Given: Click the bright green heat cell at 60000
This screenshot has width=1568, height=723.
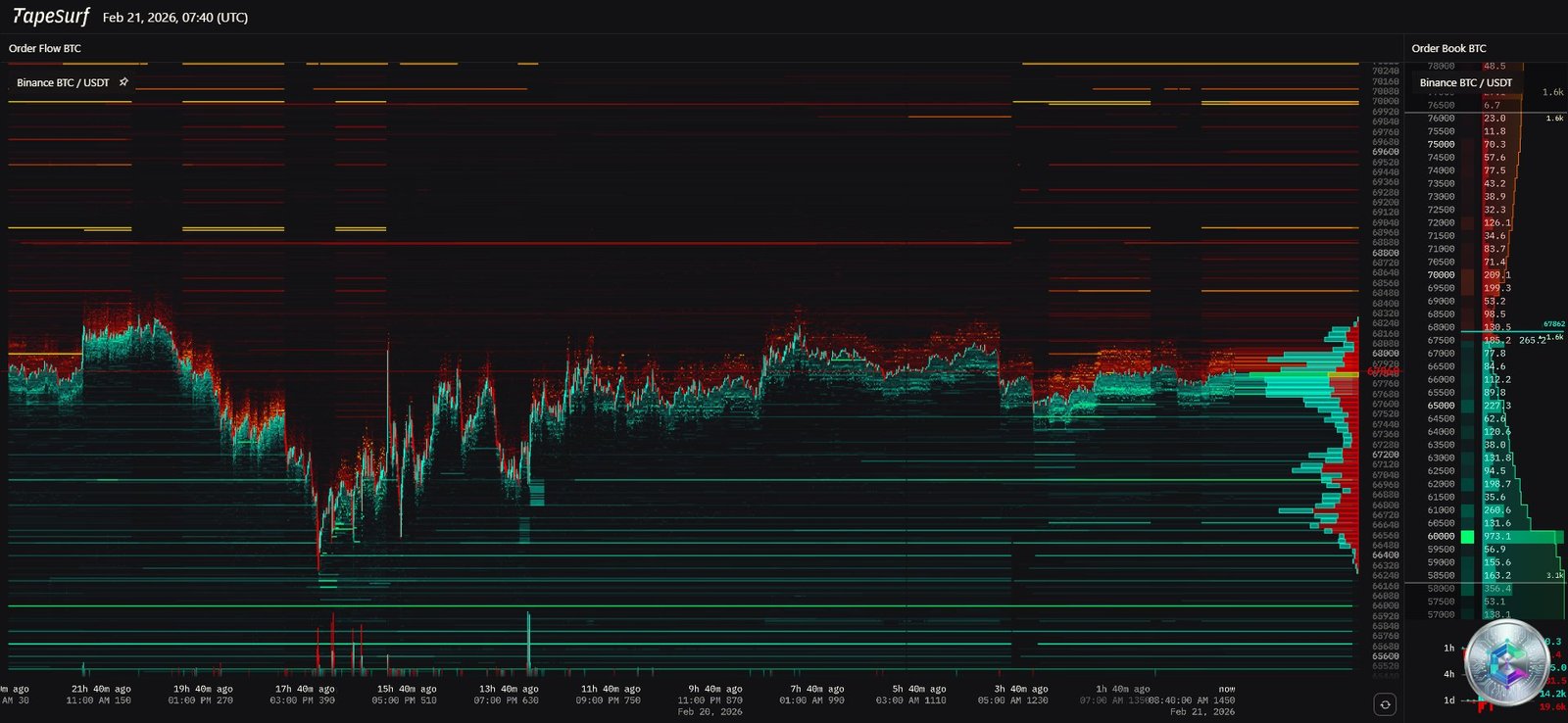Looking at the screenshot, I should click(x=1467, y=537).
